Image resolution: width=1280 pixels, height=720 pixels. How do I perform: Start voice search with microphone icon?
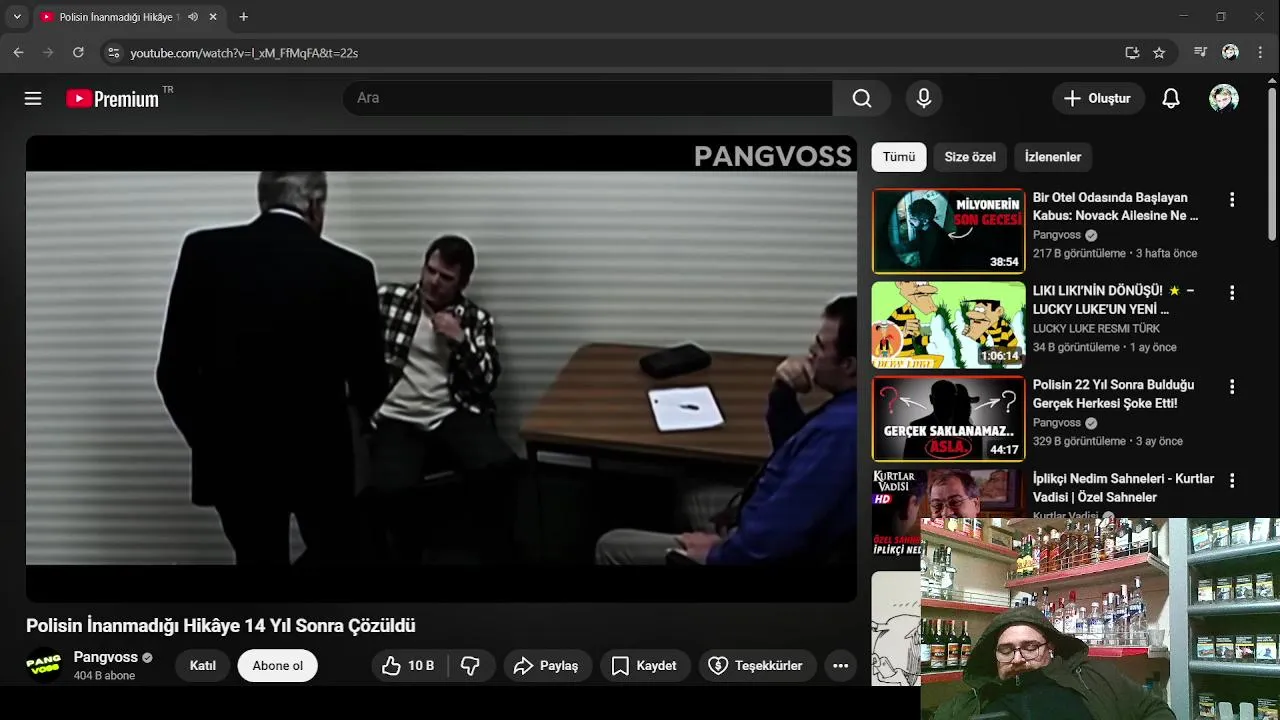coord(924,98)
